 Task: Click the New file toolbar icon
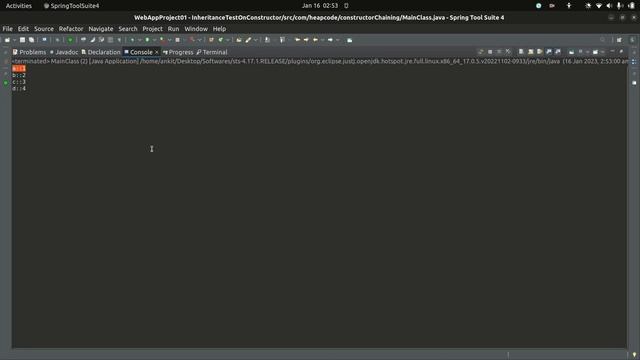[x=7, y=40]
